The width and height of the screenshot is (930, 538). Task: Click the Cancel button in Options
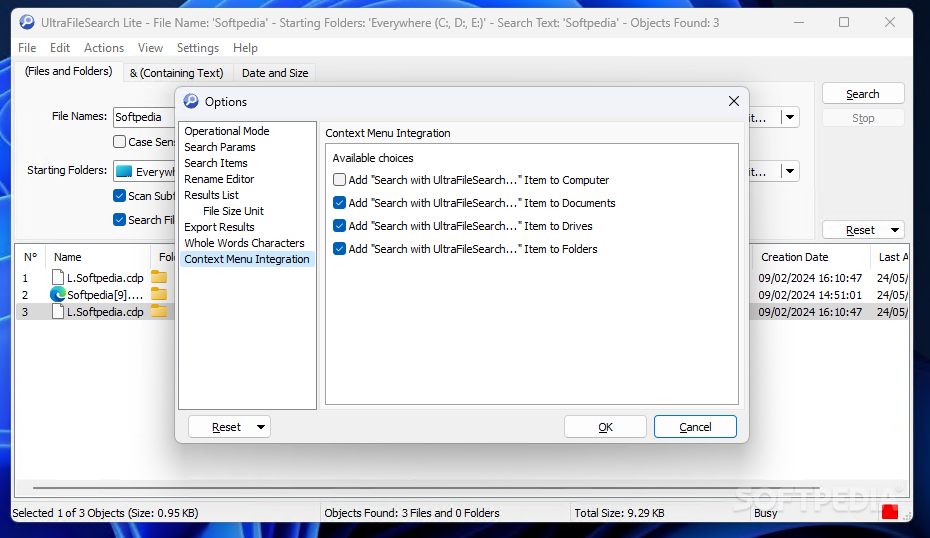[x=695, y=427]
